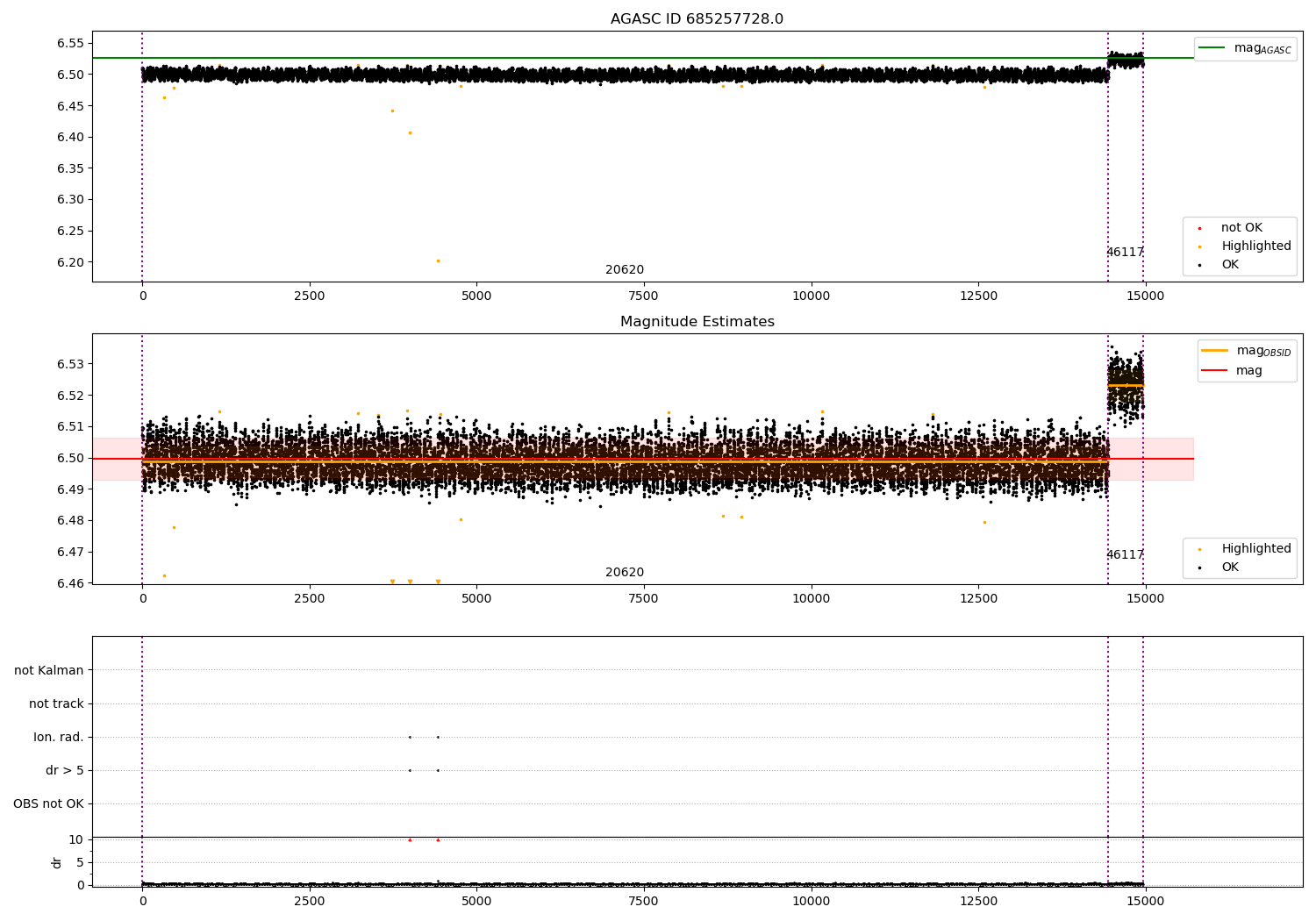Click the 'Ion. rad.' row label
This screenshot has height=921, width=1316.
pos(59,737)
